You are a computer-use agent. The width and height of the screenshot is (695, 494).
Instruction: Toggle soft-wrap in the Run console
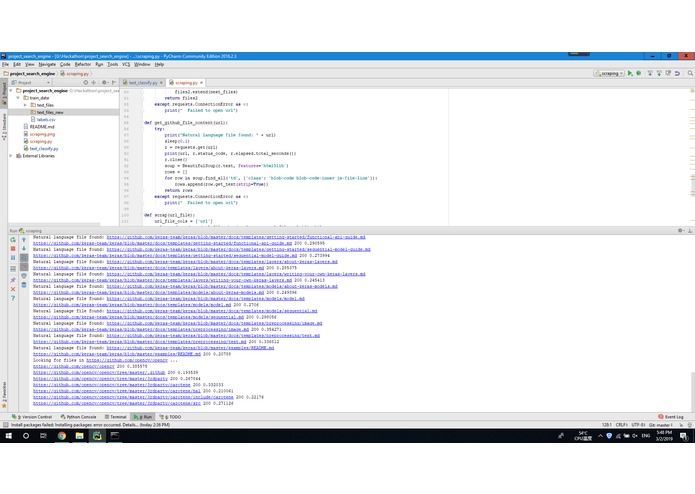point(24,258)
